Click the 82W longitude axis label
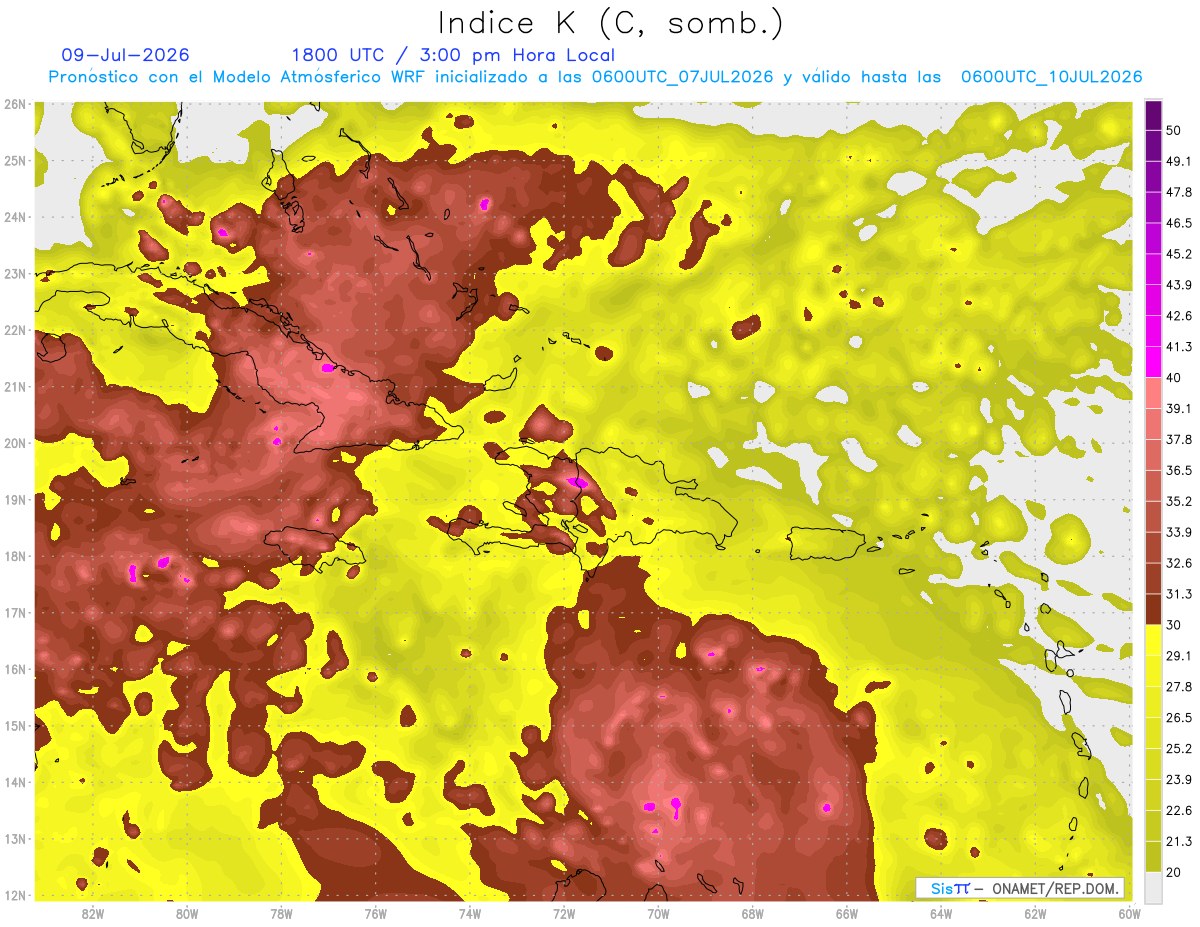The height and width of the screenshot is (927, 1200). pyautogui.click(x=93, y=914)
